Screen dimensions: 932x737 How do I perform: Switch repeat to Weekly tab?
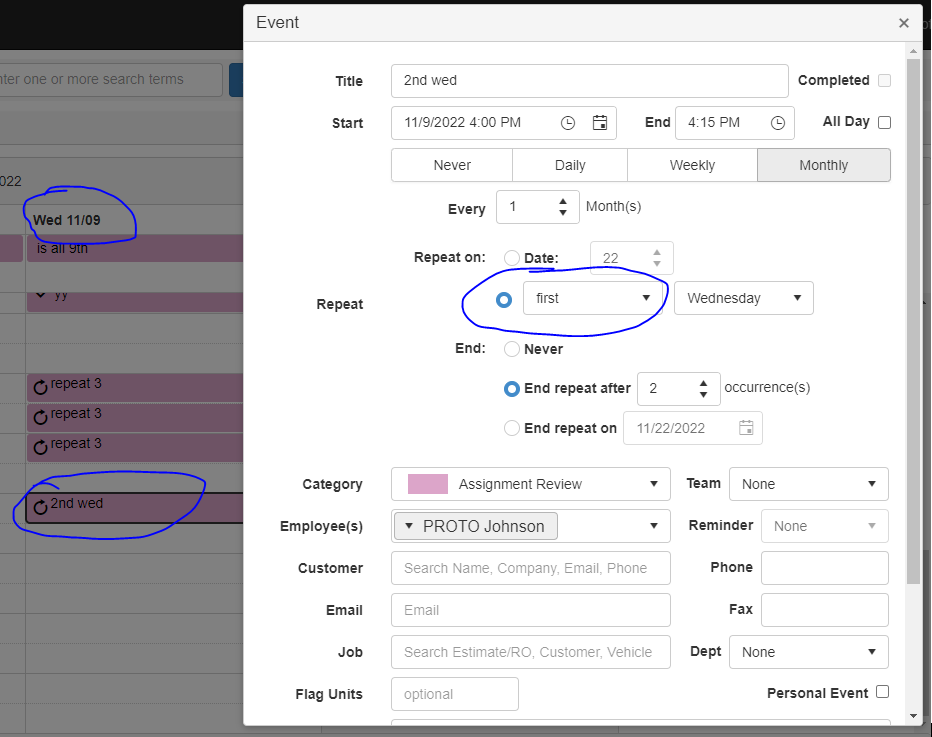pos(692,165)
